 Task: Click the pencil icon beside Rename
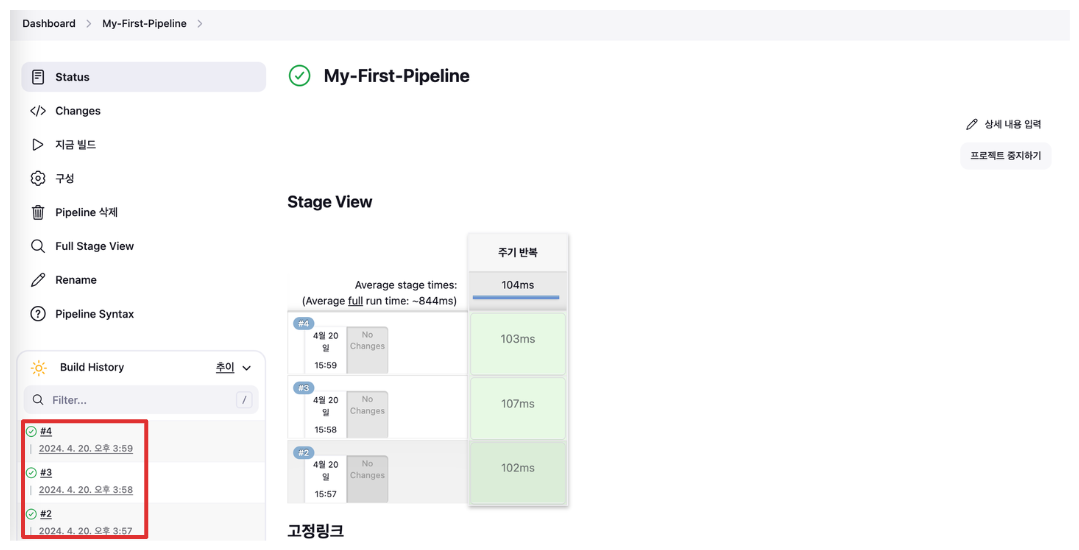pos(38,280)
